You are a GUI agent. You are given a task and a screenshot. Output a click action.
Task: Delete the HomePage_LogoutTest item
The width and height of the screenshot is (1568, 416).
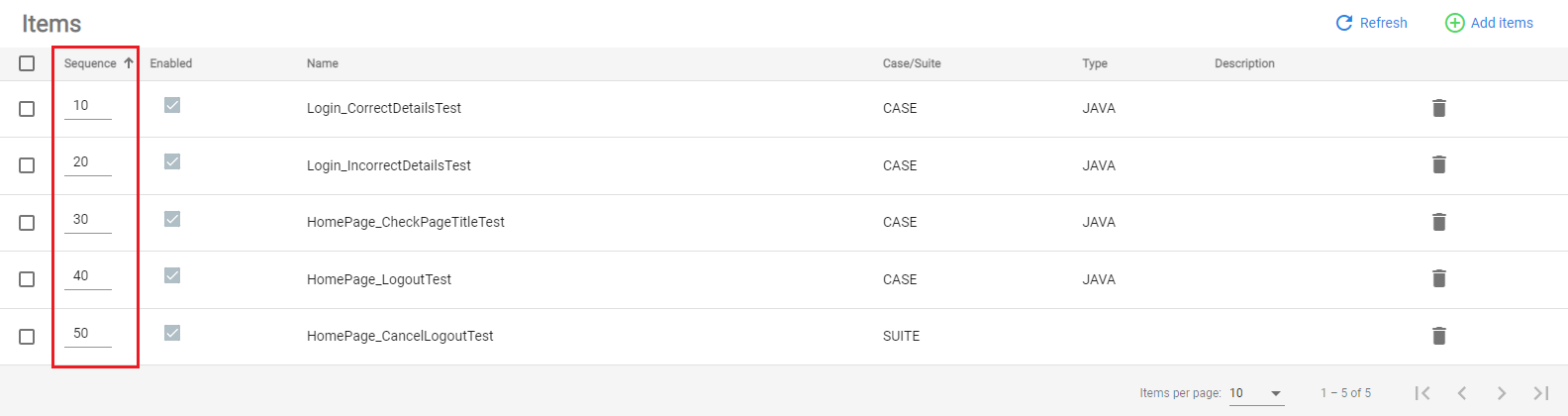pyautogui.click(x=1439, y=278)
